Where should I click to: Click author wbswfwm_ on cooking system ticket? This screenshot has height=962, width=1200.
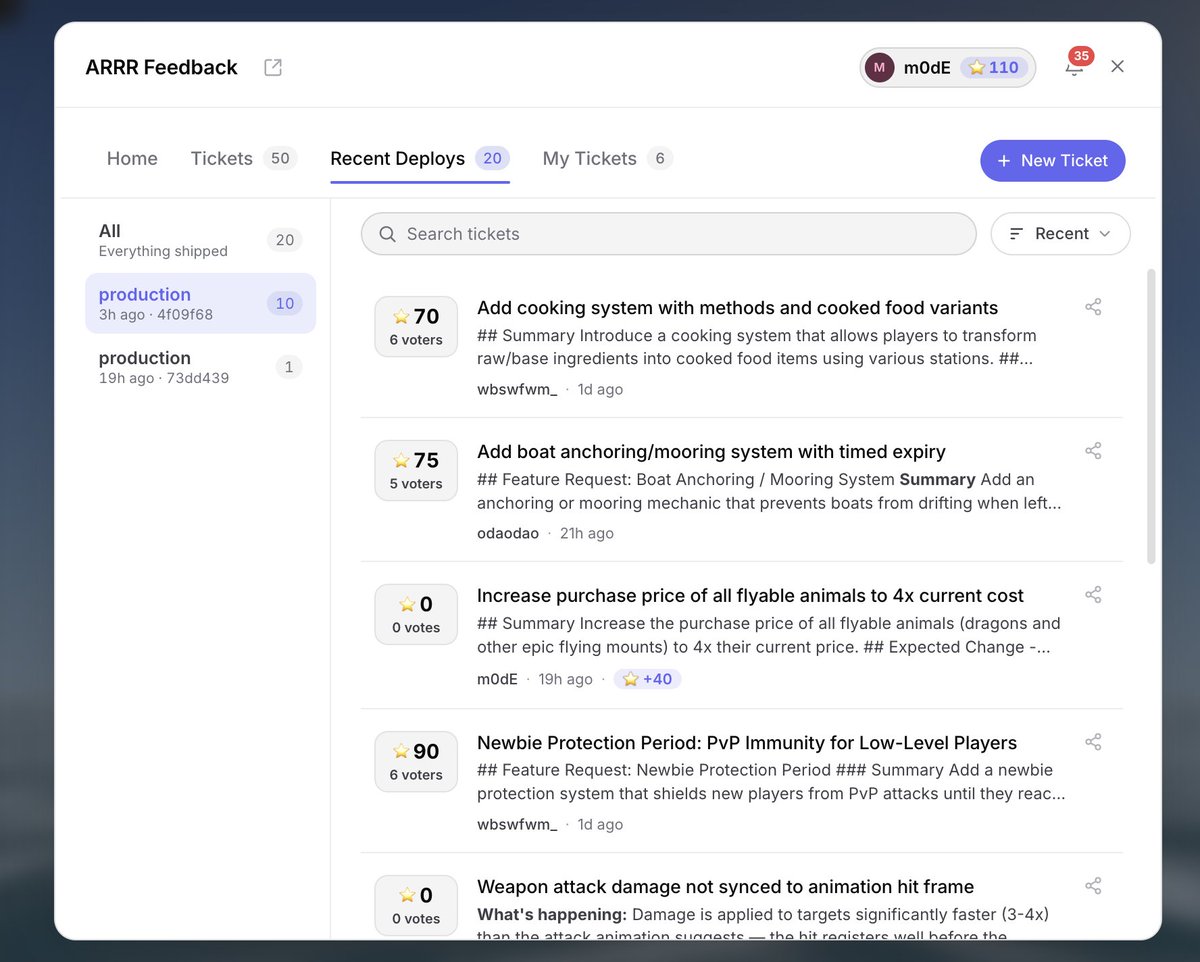coord(517,389)
